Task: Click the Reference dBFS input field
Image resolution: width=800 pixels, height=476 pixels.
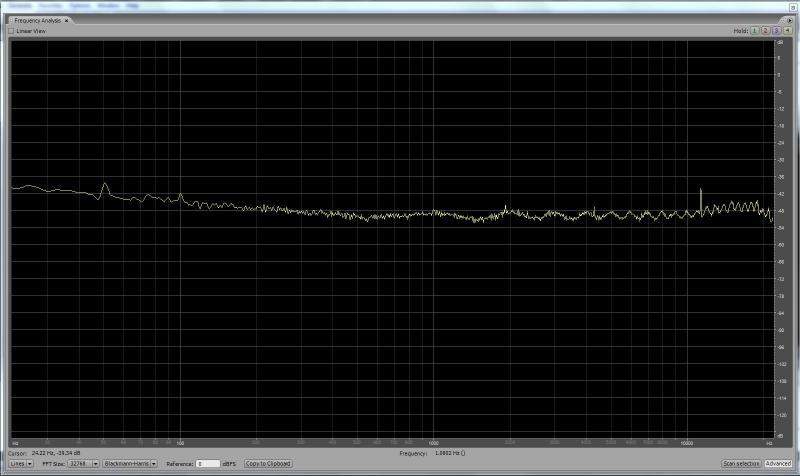Action: 208,464
